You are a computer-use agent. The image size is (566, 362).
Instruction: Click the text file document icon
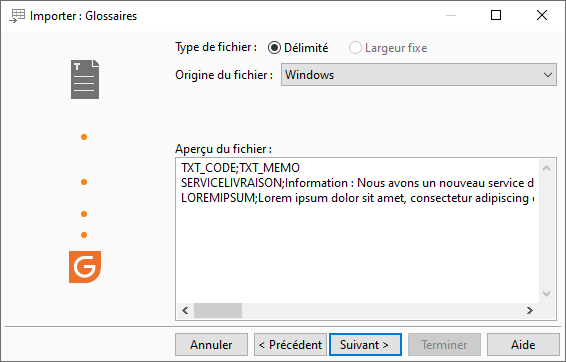(x=85, y=79)
